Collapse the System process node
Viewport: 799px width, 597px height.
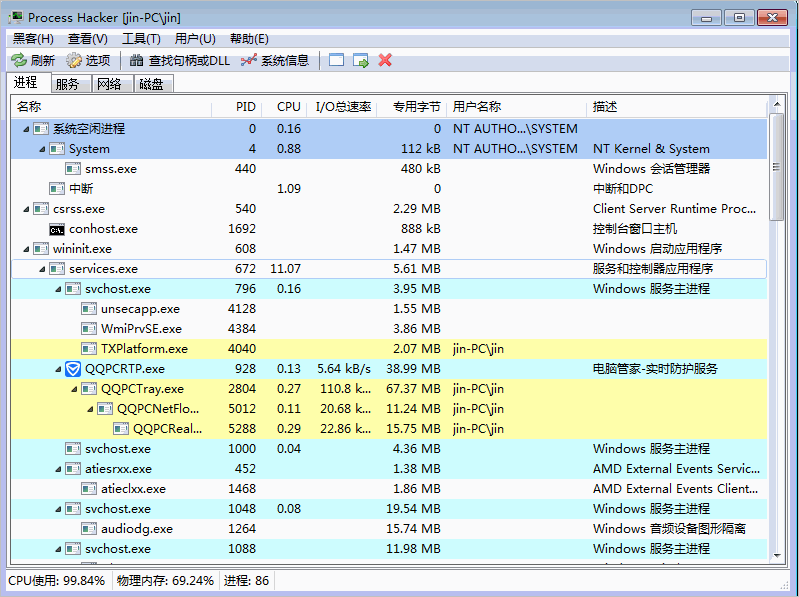pyautogui.click(x=42, y=149)
